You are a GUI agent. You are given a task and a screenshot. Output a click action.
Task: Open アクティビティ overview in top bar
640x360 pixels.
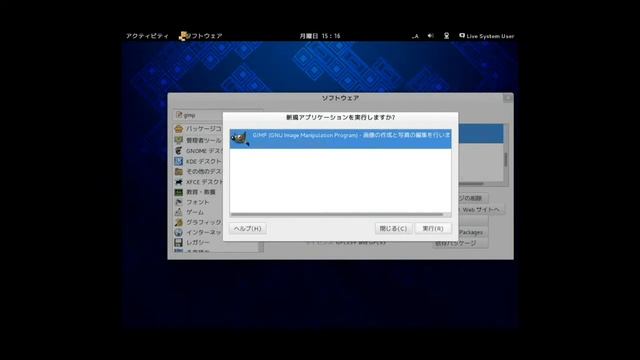pyautogui.click(x=147, y=36)
